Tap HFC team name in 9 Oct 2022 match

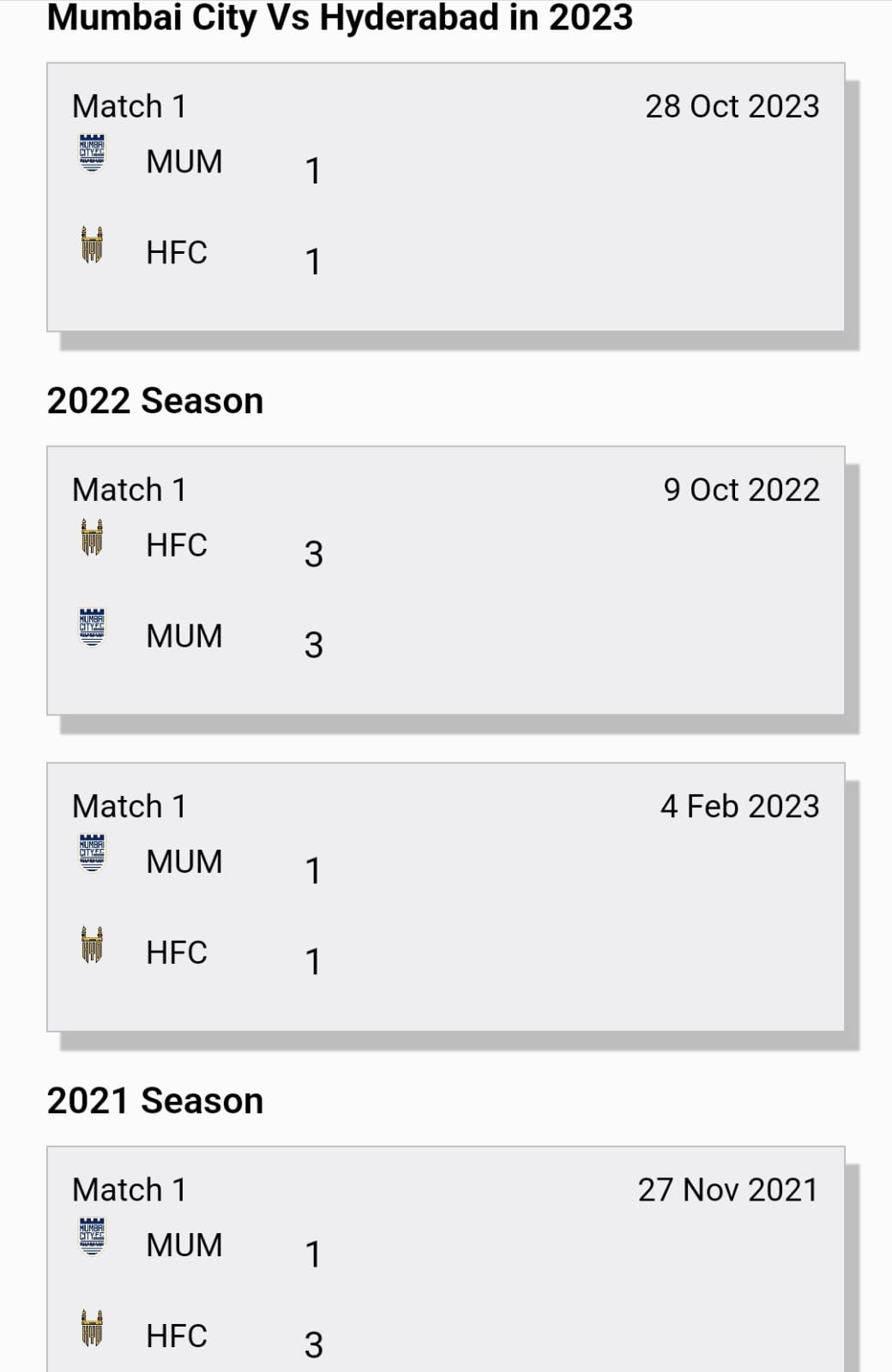tap(177, 545)
